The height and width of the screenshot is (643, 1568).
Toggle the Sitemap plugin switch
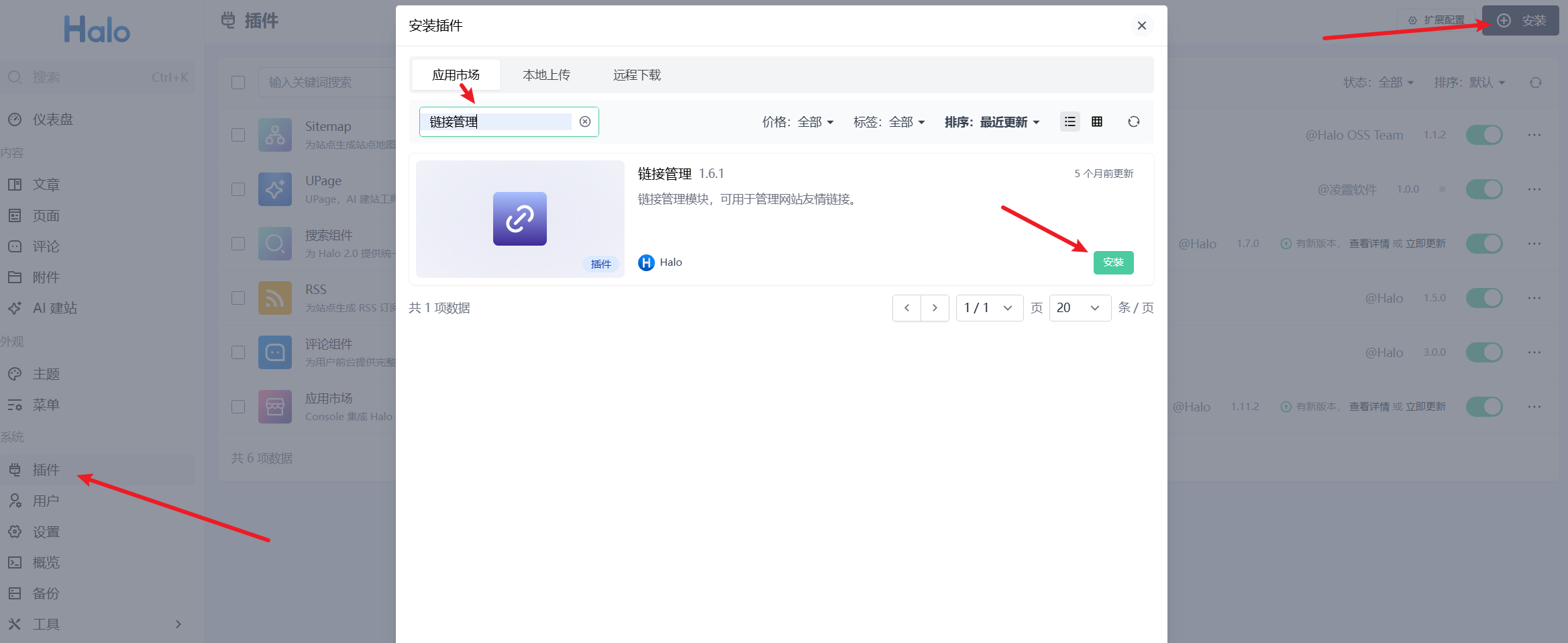coord(1483,135)
